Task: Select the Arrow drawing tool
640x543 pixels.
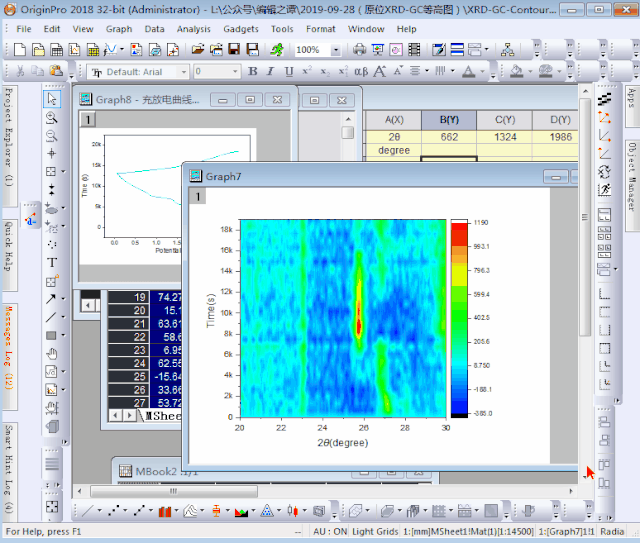Action: (x=52, y=299)
